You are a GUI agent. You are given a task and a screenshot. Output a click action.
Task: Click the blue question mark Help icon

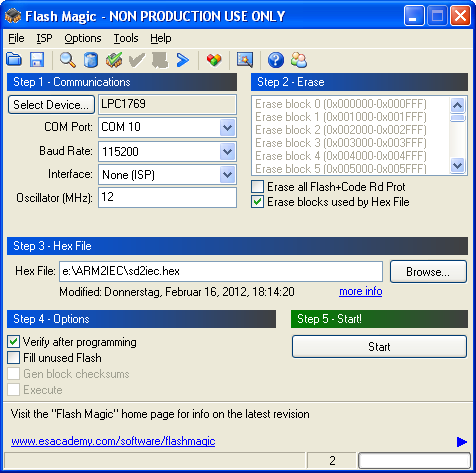point(276,60)
